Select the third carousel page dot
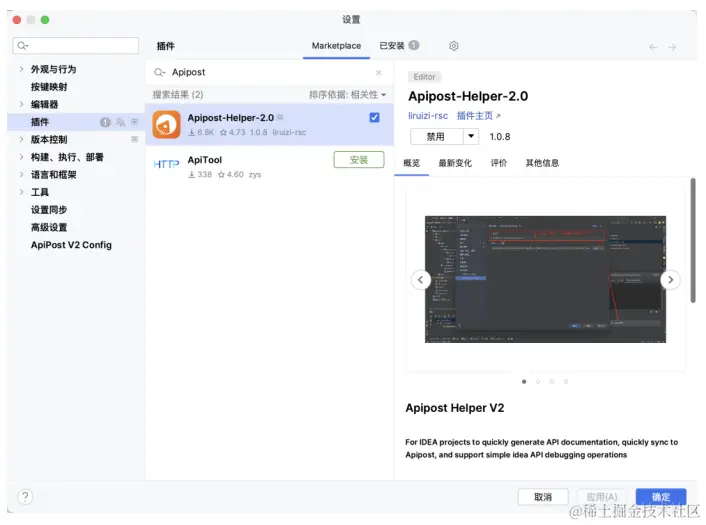Screen dimensions: 706x525 [x=552, y=381]
